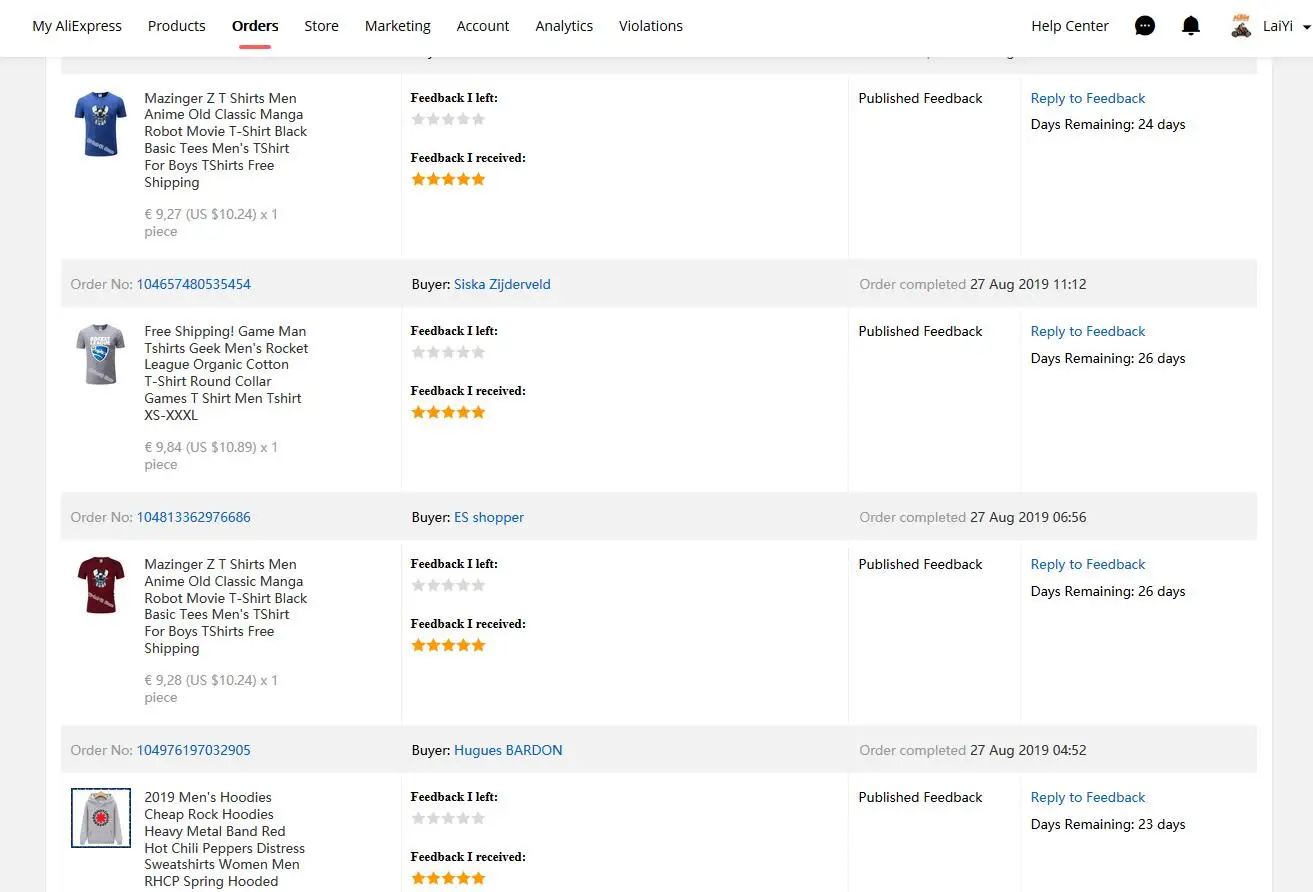Select the maroon Mazinger Z shirt thumbnail
Viewport: 1313px width, 892px height.
(100, 585)
